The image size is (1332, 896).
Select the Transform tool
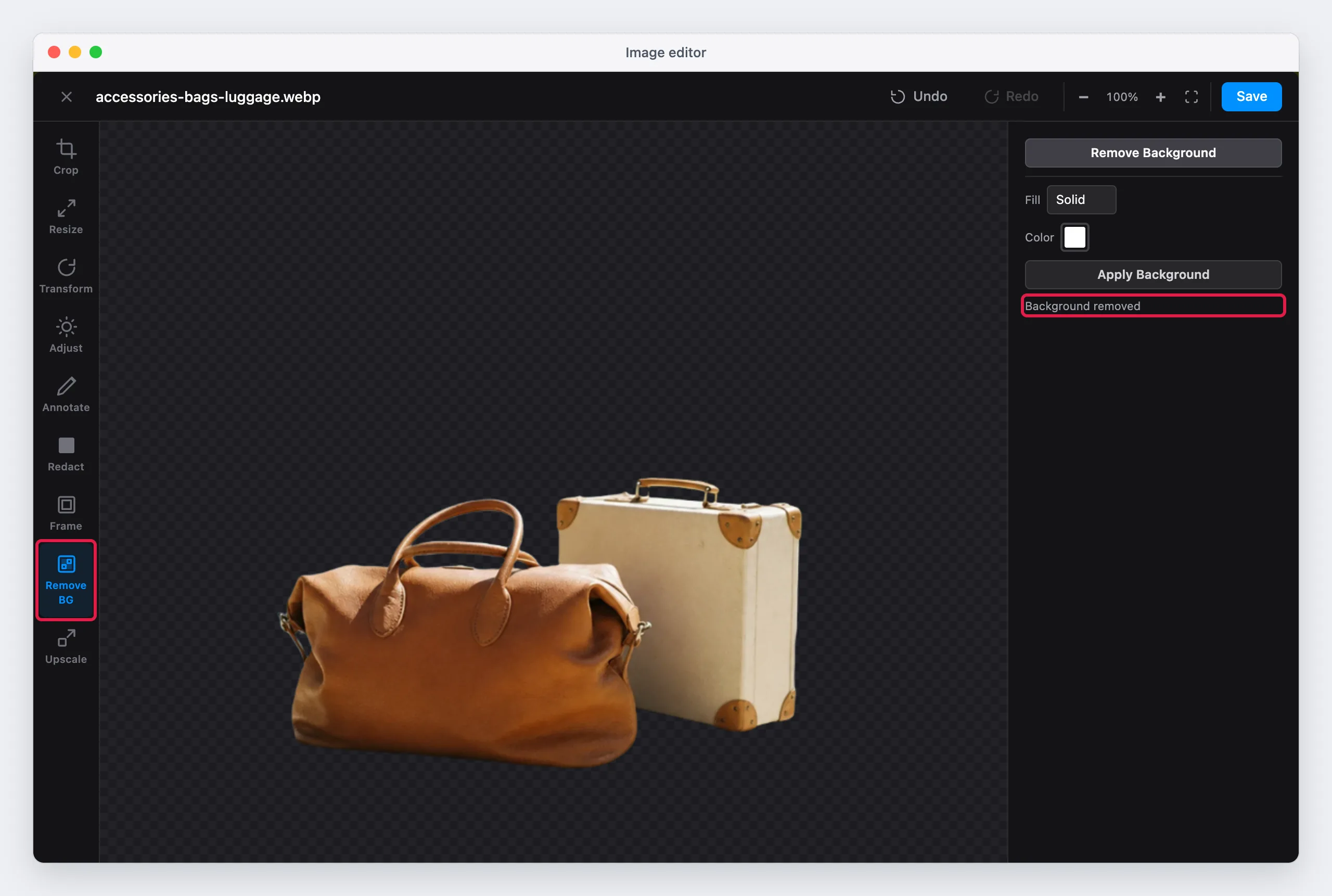(66, 276)
